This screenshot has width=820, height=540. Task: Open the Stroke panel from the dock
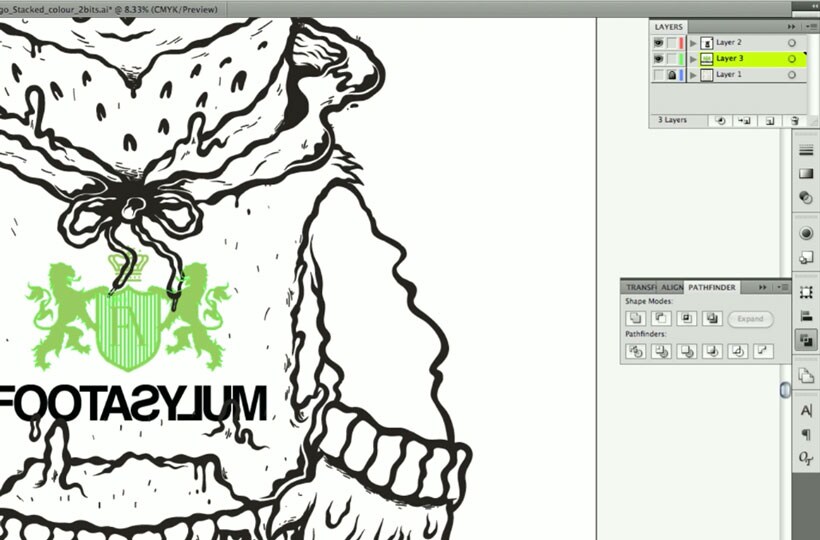806,151
